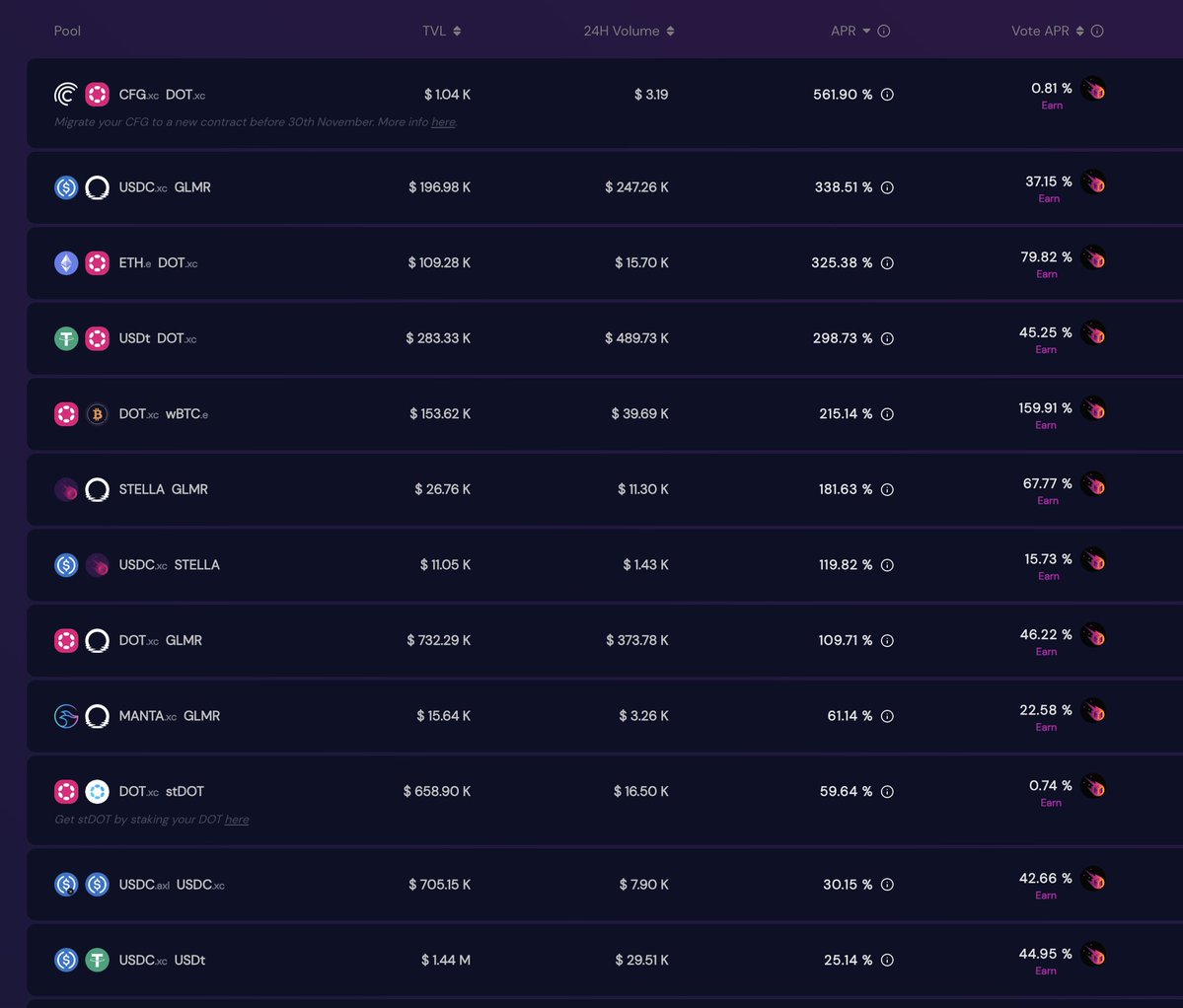Image resolution: width=1183 pixels, height=1008 pixels.
Task: Click the 561.90 % APR value
Action: [x=843, y=95]
